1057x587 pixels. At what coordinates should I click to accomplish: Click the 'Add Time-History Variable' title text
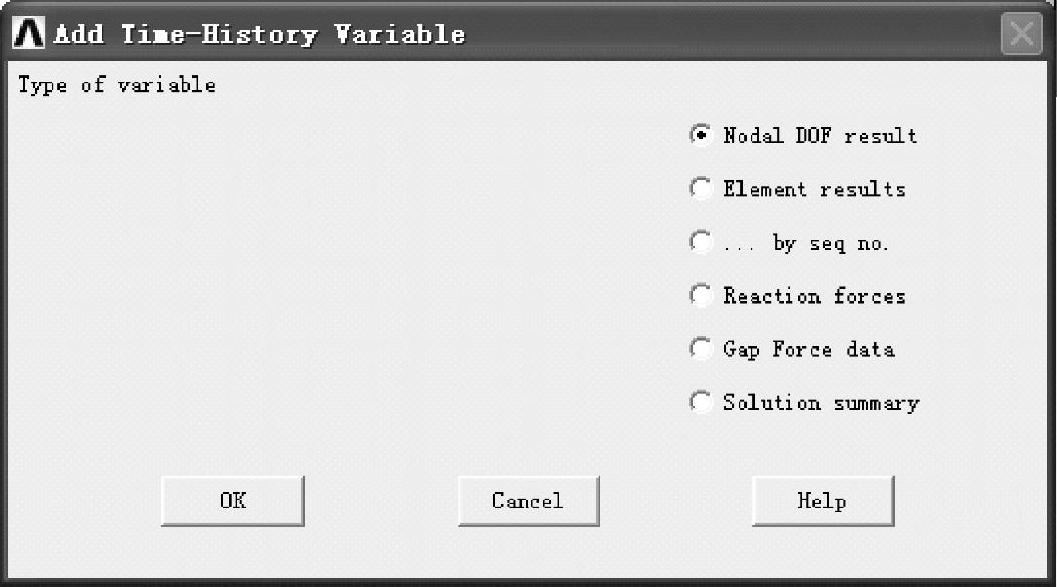(x=259, y=34)
